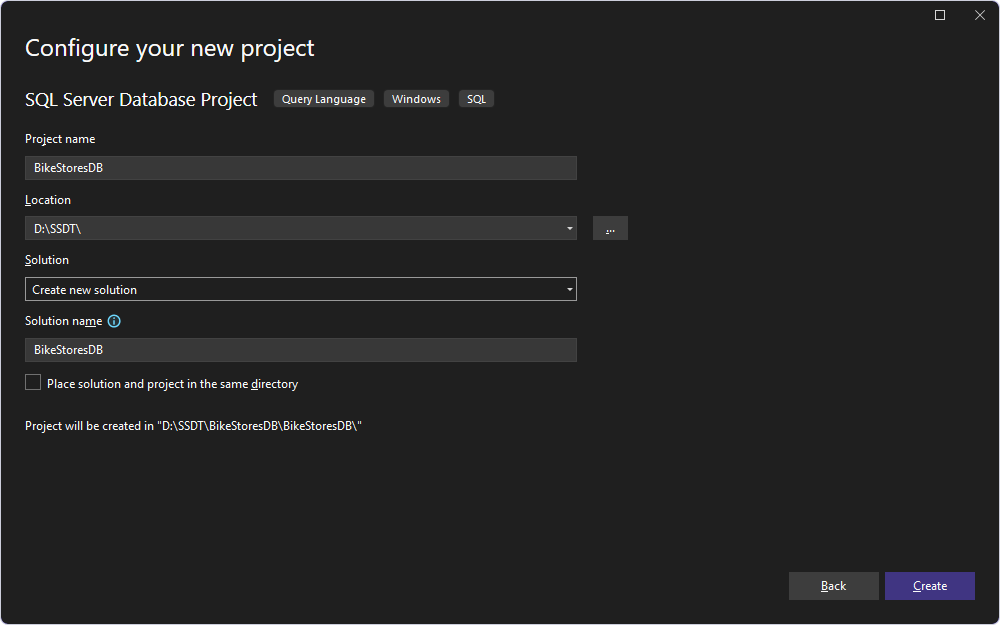
Task: Click the SQL Server Database Project title
Action: point(141,98)
